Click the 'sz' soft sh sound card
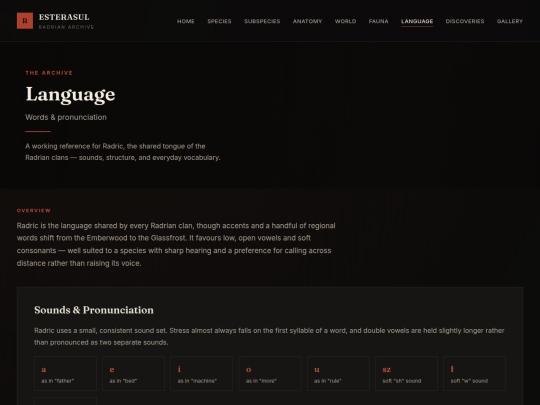 [406, 374]
